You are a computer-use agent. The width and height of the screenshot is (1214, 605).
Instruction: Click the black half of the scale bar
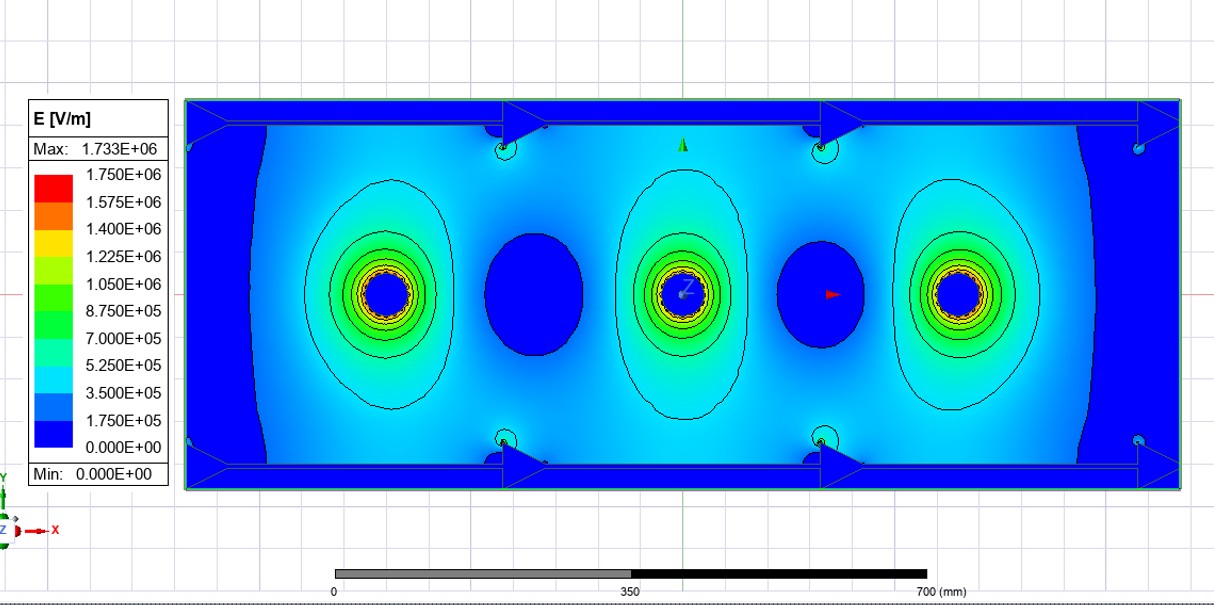(778, 574)
